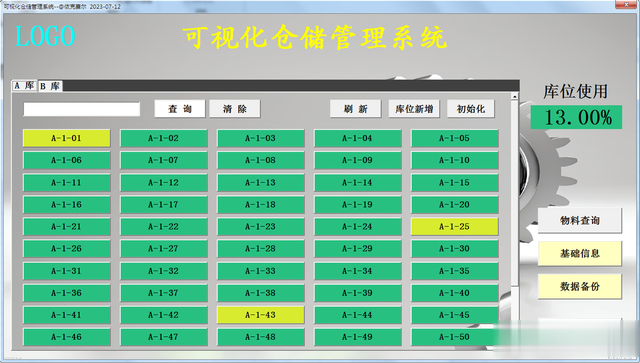Click the 13.00% usage display
This screenshot has height=363, width=640.
576,118
